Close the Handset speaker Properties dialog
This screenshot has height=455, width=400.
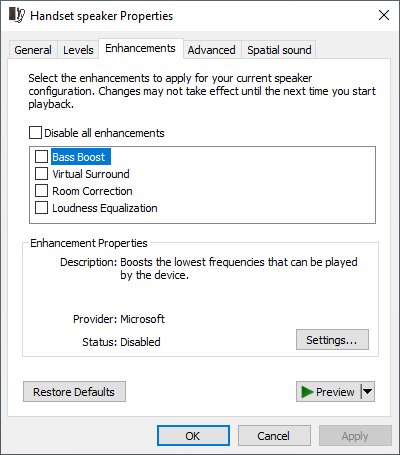384,15
